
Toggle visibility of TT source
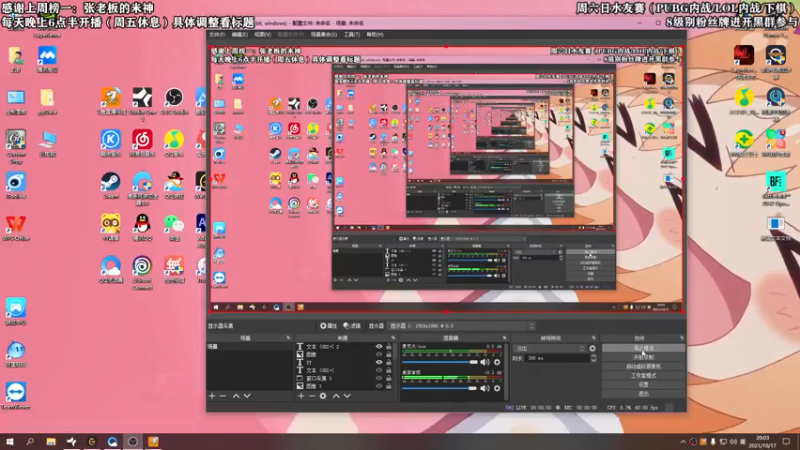click(379, 362)
